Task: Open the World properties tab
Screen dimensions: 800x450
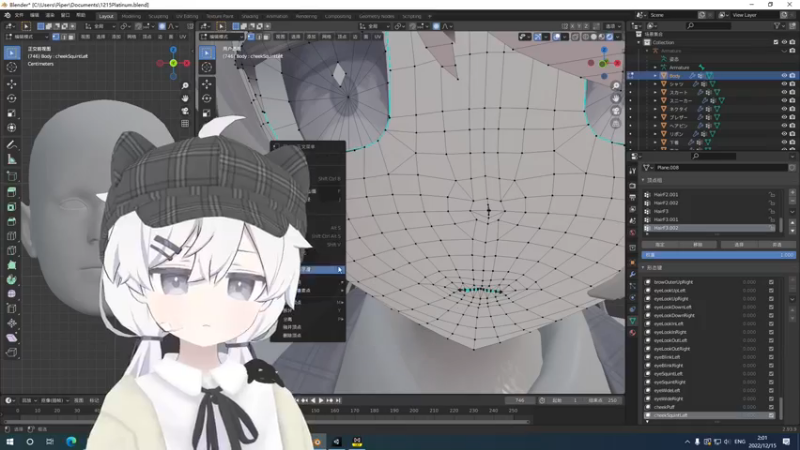Action: 633,233
